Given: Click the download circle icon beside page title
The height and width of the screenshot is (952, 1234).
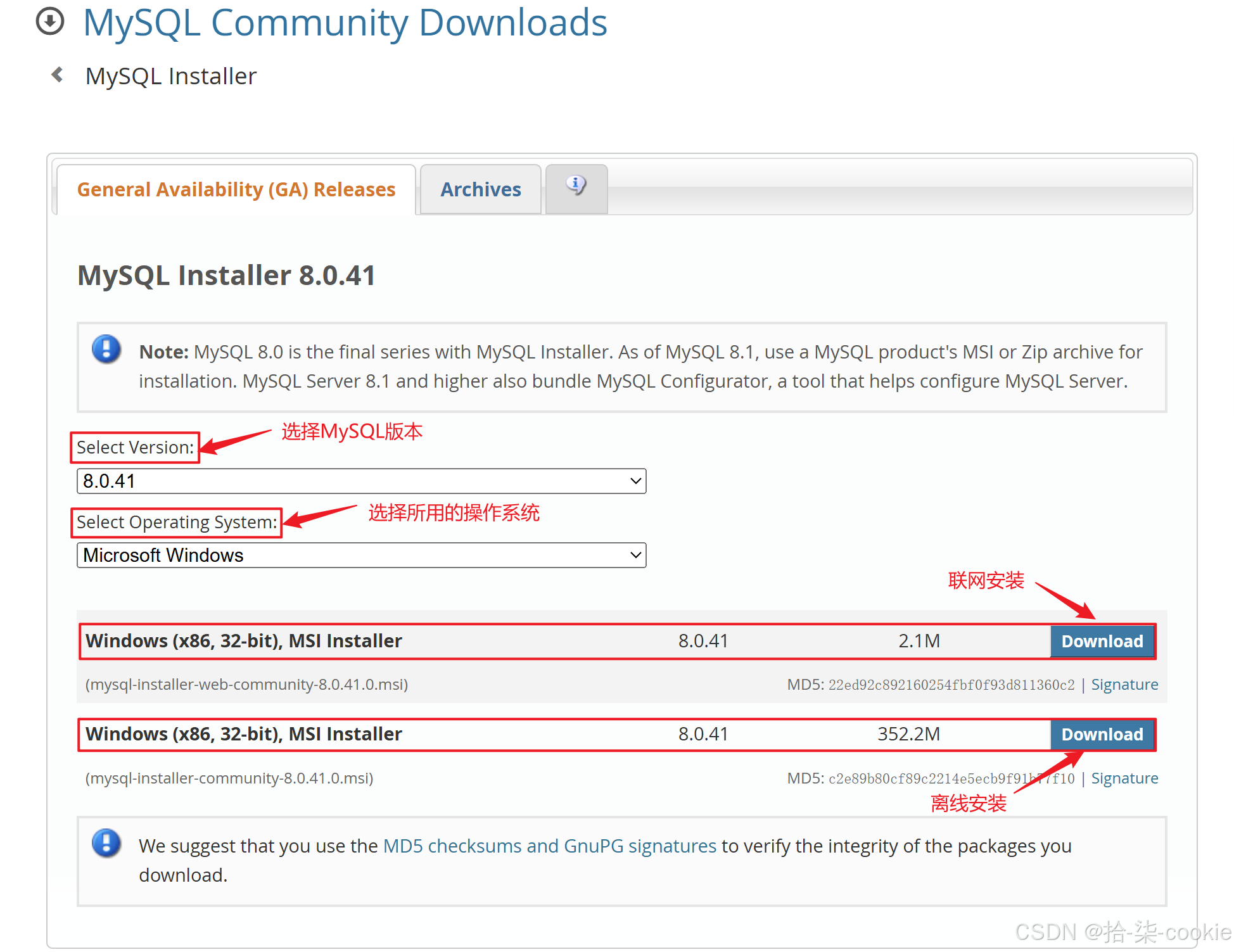Looking at the screenshot, I should coord(50,21).
